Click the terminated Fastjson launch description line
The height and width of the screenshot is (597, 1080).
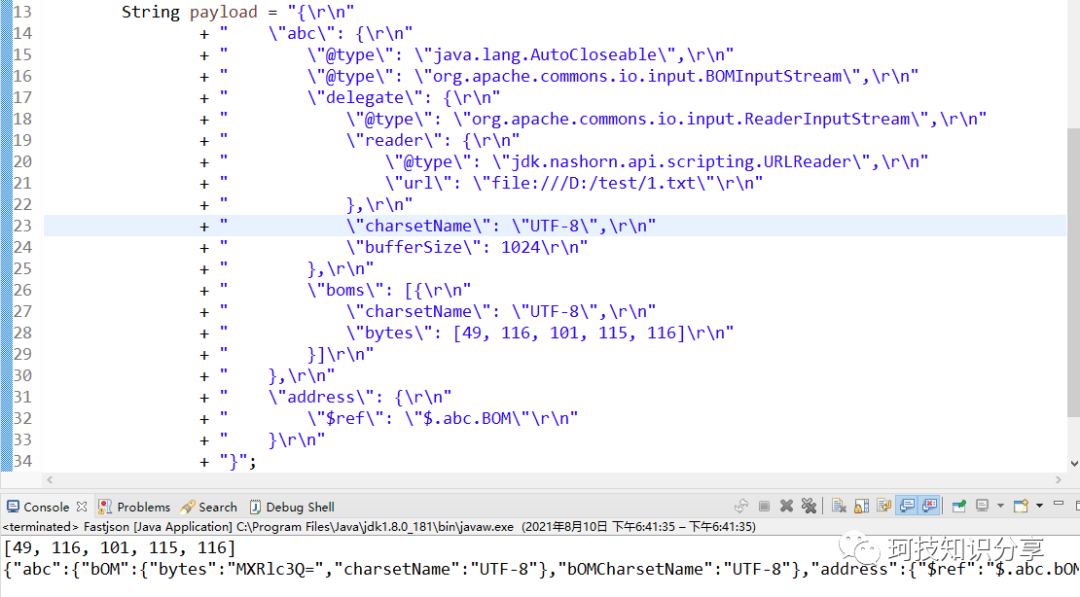379,527
